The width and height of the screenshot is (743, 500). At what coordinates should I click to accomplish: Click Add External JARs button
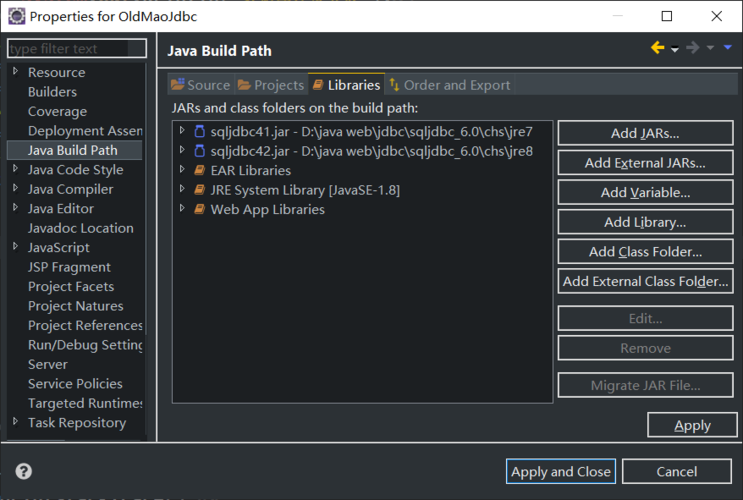[645, 163]
